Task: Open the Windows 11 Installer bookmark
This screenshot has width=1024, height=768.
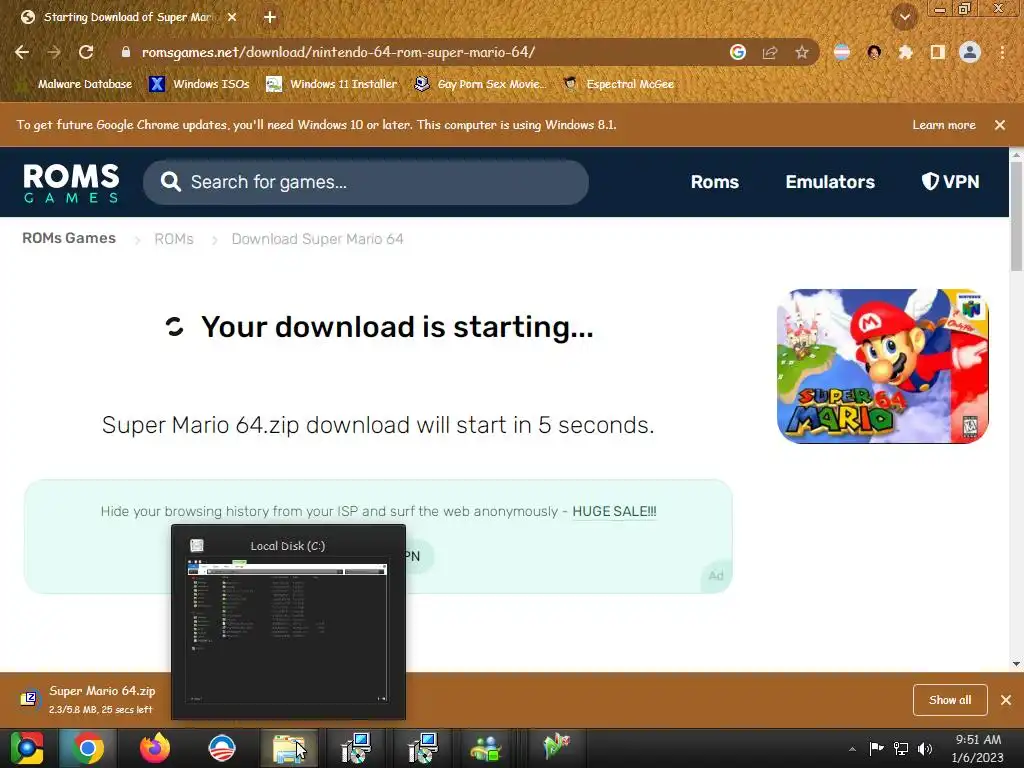Action: click(x=332, y=84)
